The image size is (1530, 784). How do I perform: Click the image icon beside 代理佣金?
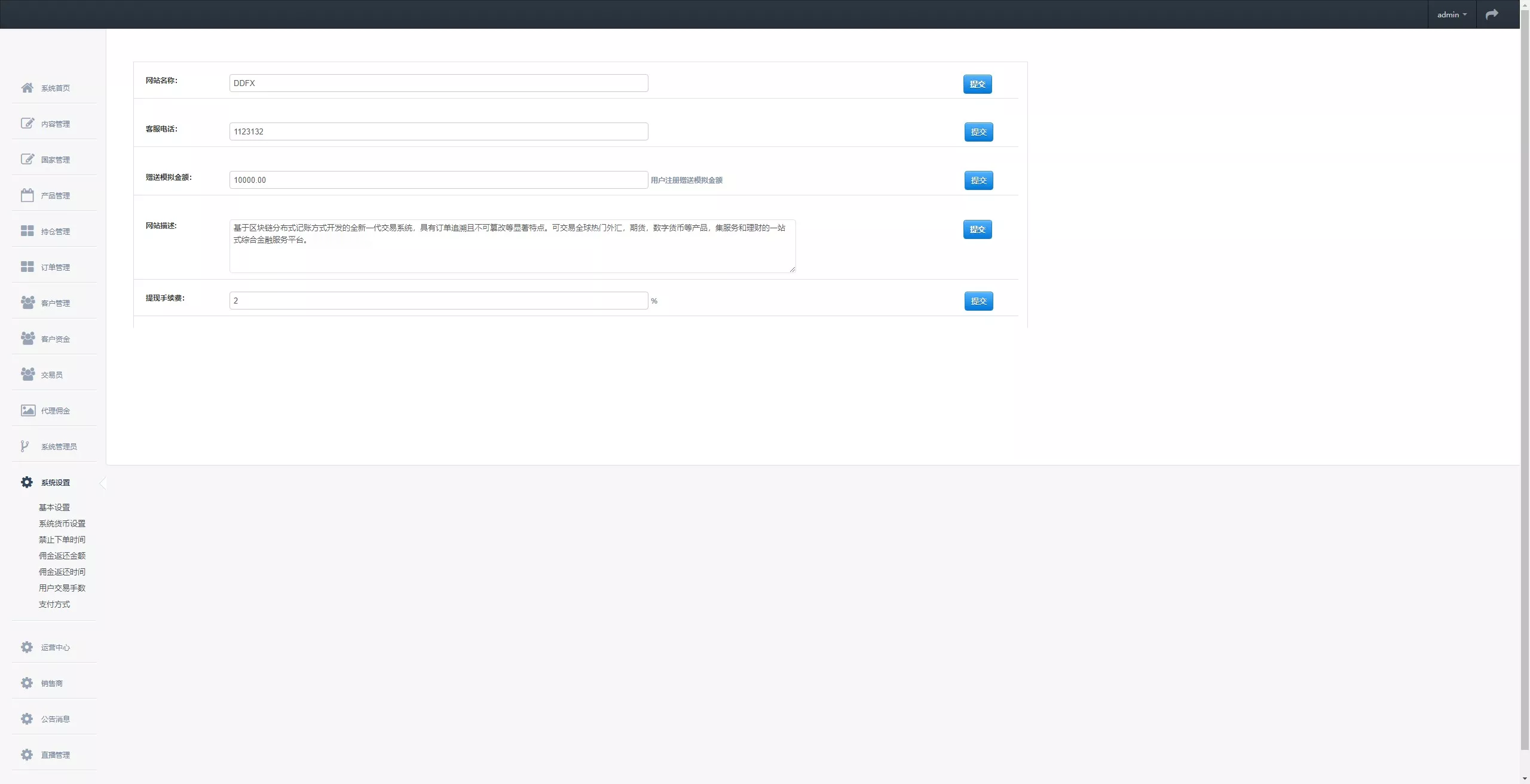click(27, 411)
